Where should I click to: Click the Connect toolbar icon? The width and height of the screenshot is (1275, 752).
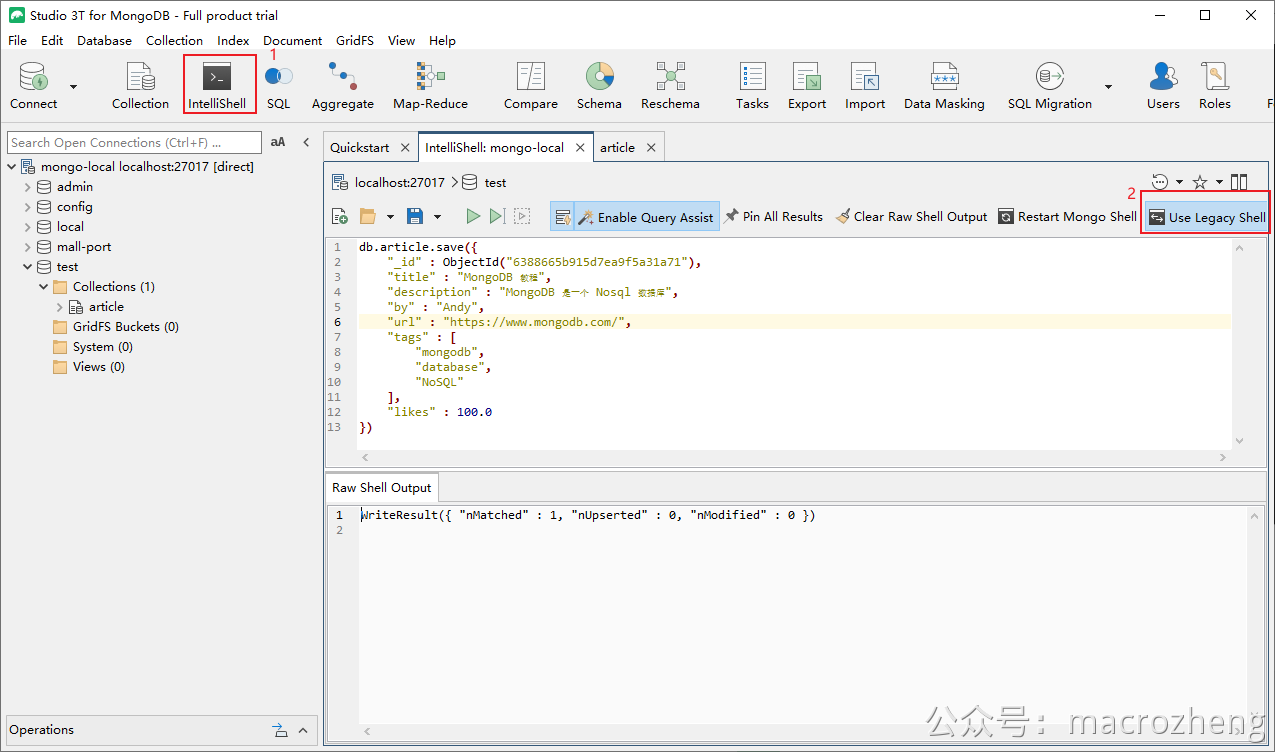pyautogui.click(x=33, y=85)
